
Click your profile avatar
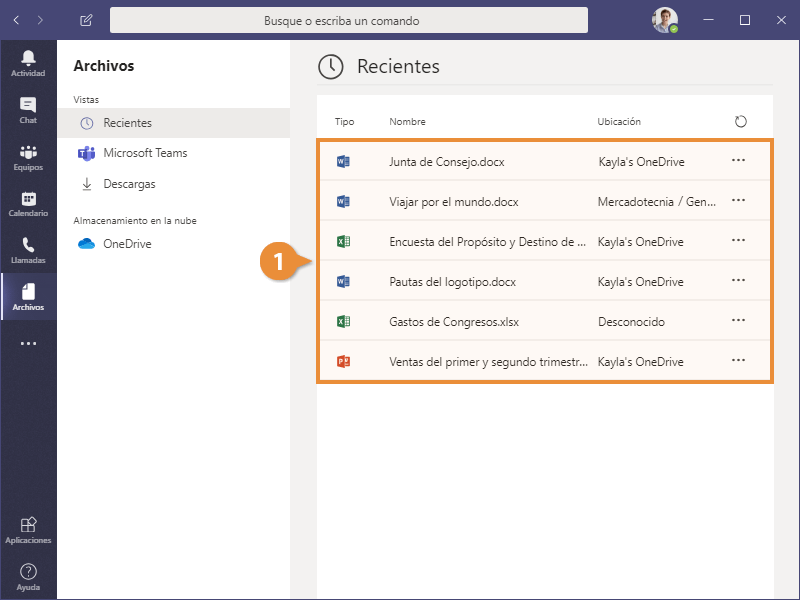[664, 19]
